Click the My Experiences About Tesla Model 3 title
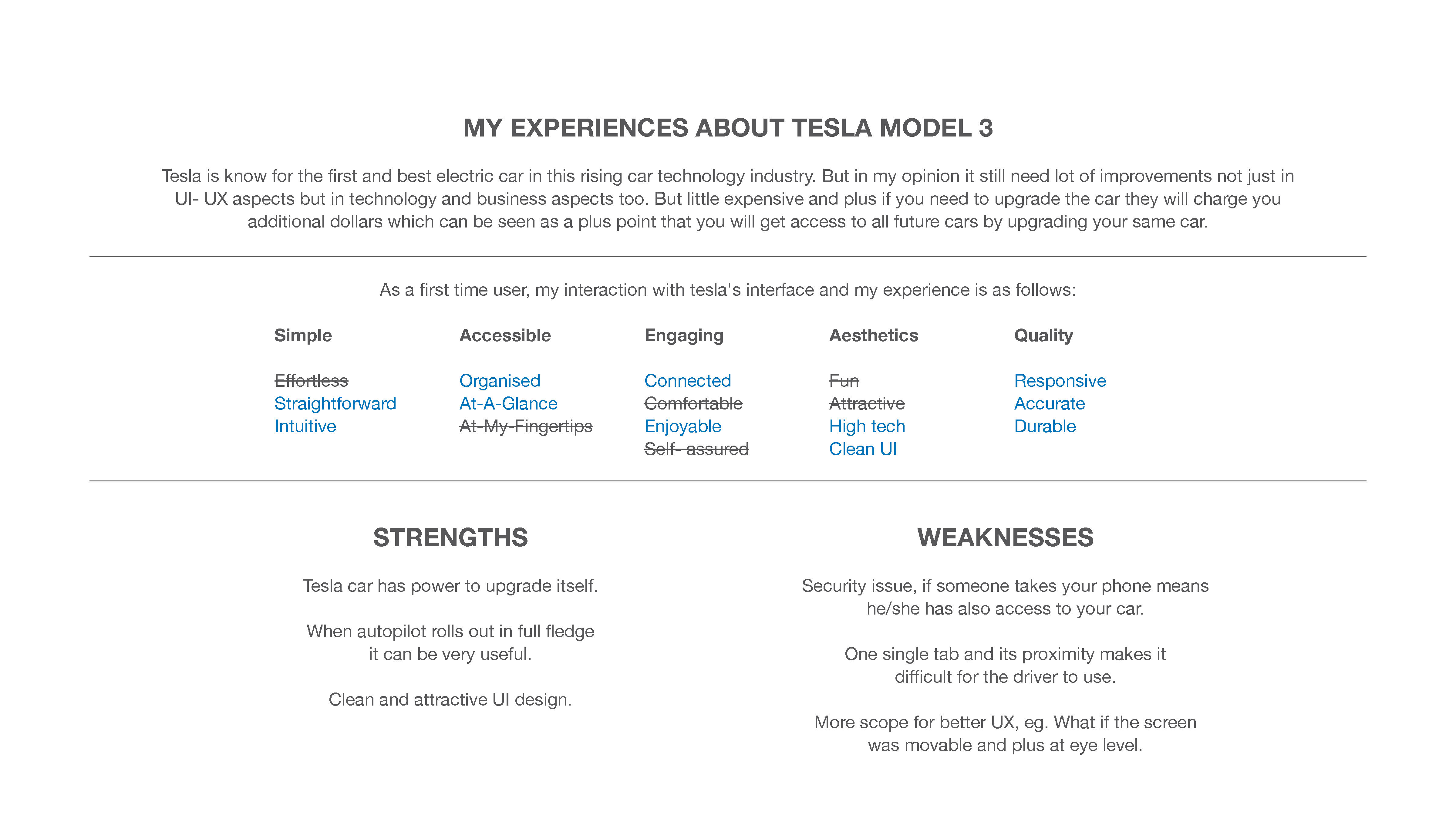The image size is (1456, 819). pyautogui.click(x=728, y=128)
